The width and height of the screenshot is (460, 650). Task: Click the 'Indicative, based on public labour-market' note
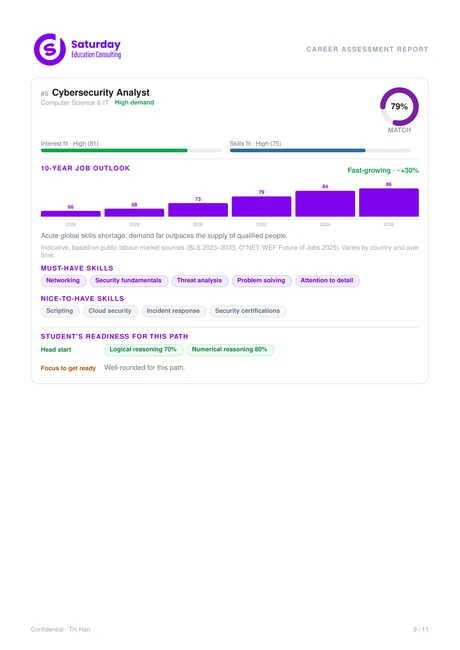tap(230, 251)
